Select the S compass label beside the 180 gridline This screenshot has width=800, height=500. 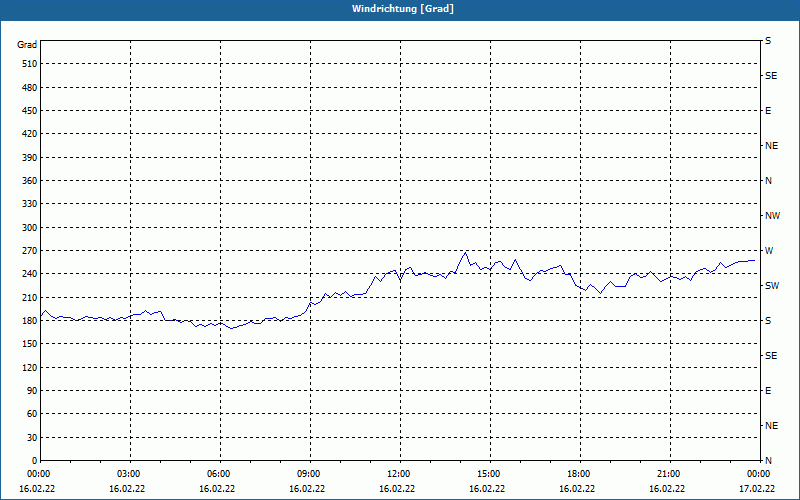(x=768, y=321)
